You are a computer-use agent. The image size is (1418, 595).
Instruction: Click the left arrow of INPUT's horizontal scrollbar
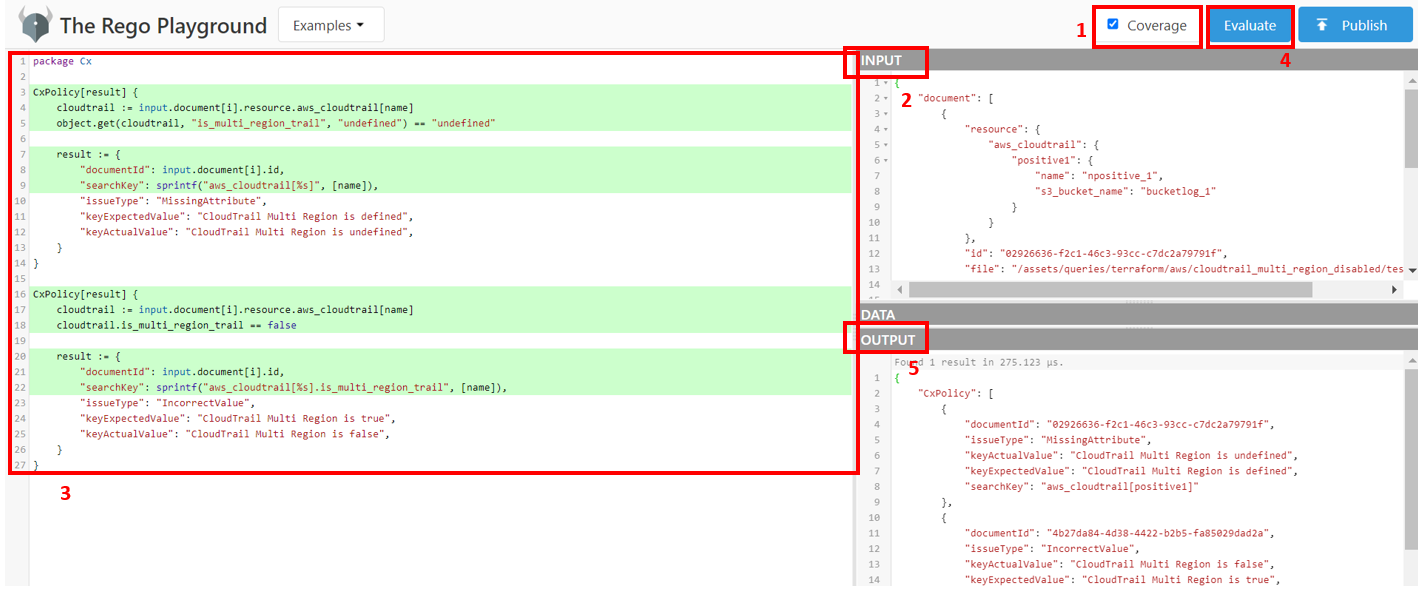[x=900, y=290]
